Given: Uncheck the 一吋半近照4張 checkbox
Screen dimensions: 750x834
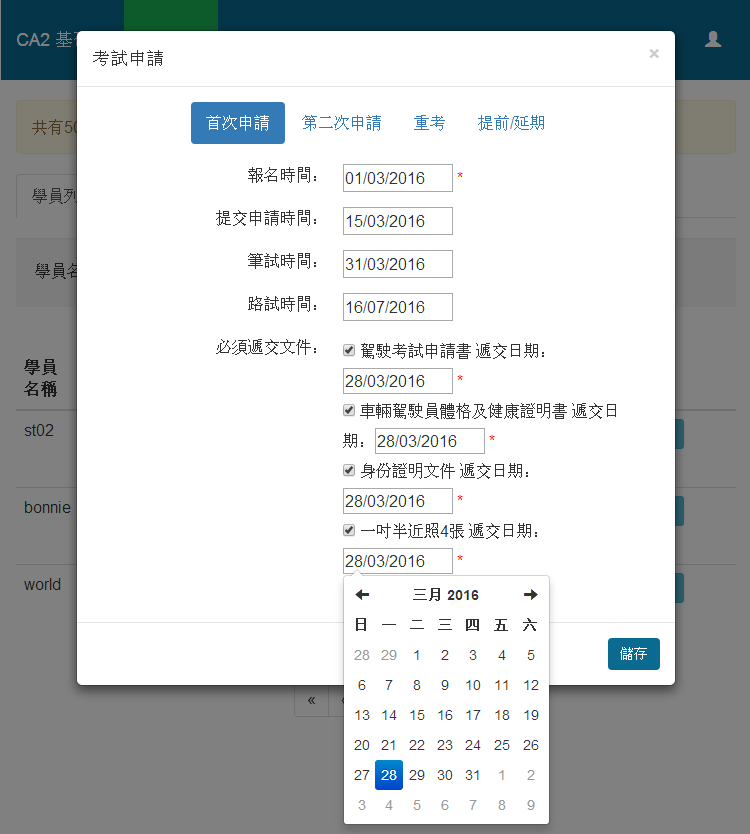Looking at the screenshot, I should pyautogui.click(x=349, y=531).
